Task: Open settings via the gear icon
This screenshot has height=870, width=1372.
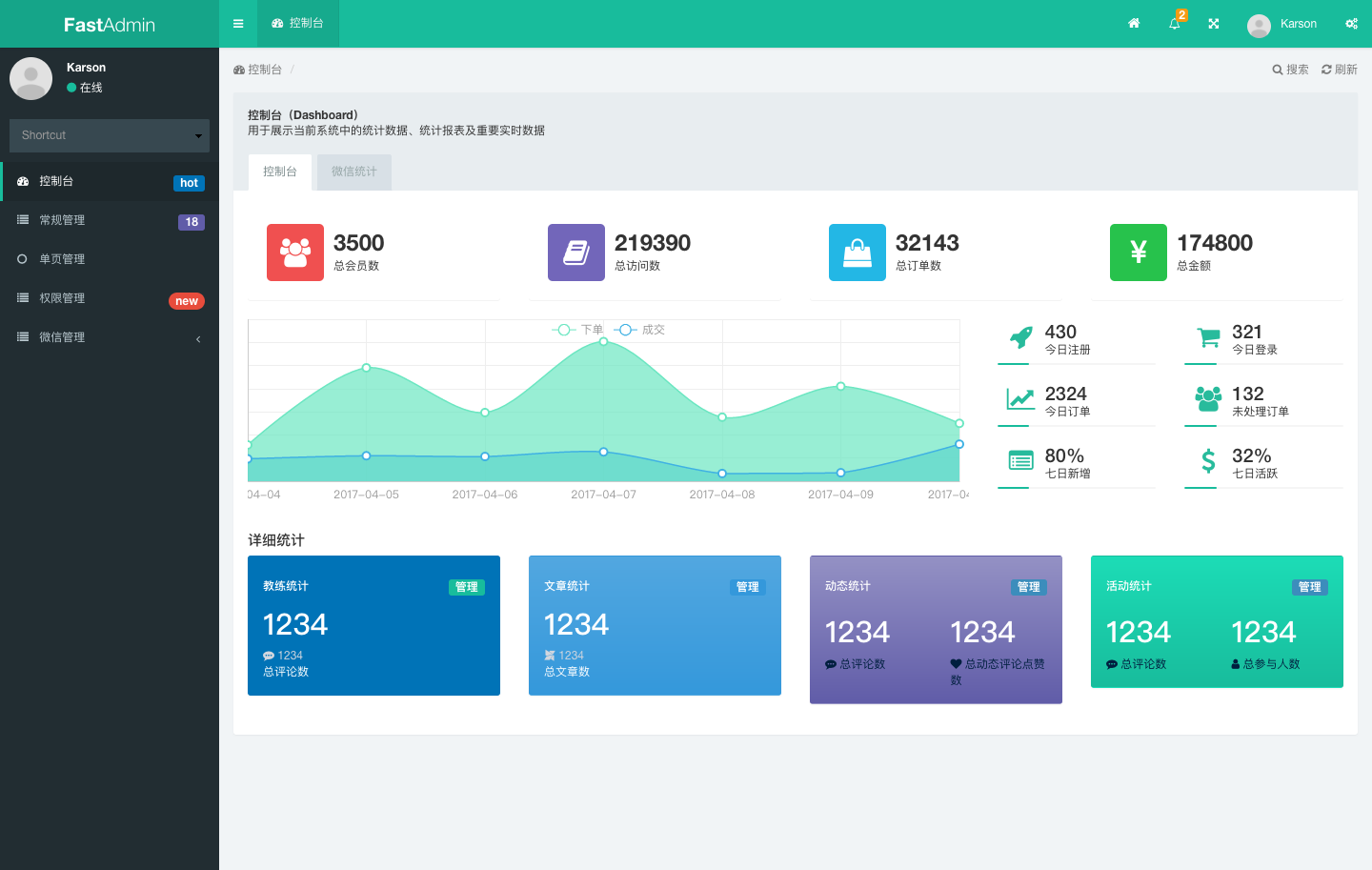Action: click(1351, 23)
